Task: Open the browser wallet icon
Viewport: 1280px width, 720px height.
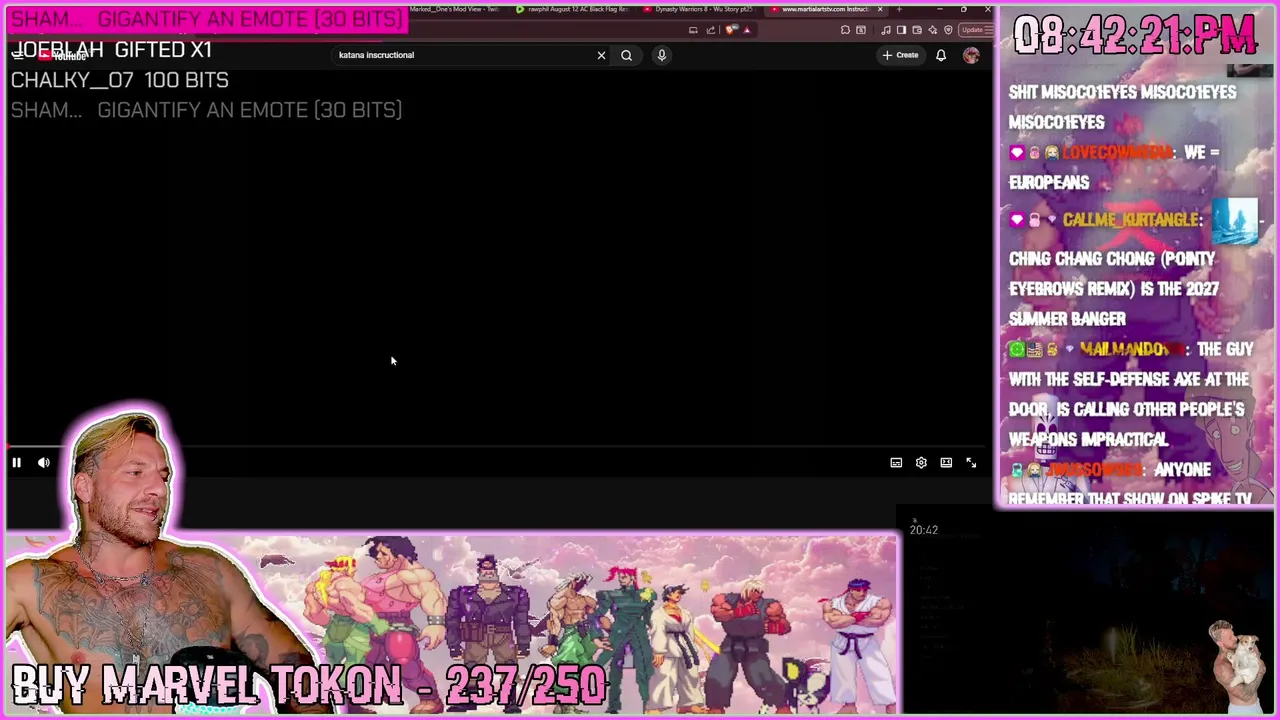Action: point(917,30)
